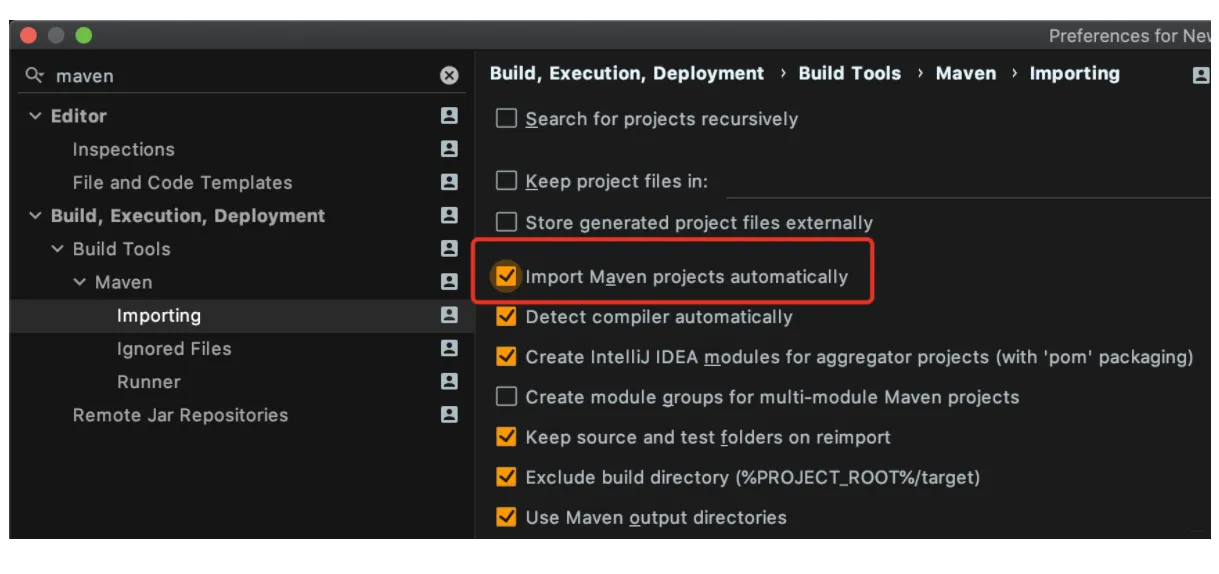Click the profile icon beside Runner
The width and height of the screenshot is (1219, 574).
[x=449, y=381]
